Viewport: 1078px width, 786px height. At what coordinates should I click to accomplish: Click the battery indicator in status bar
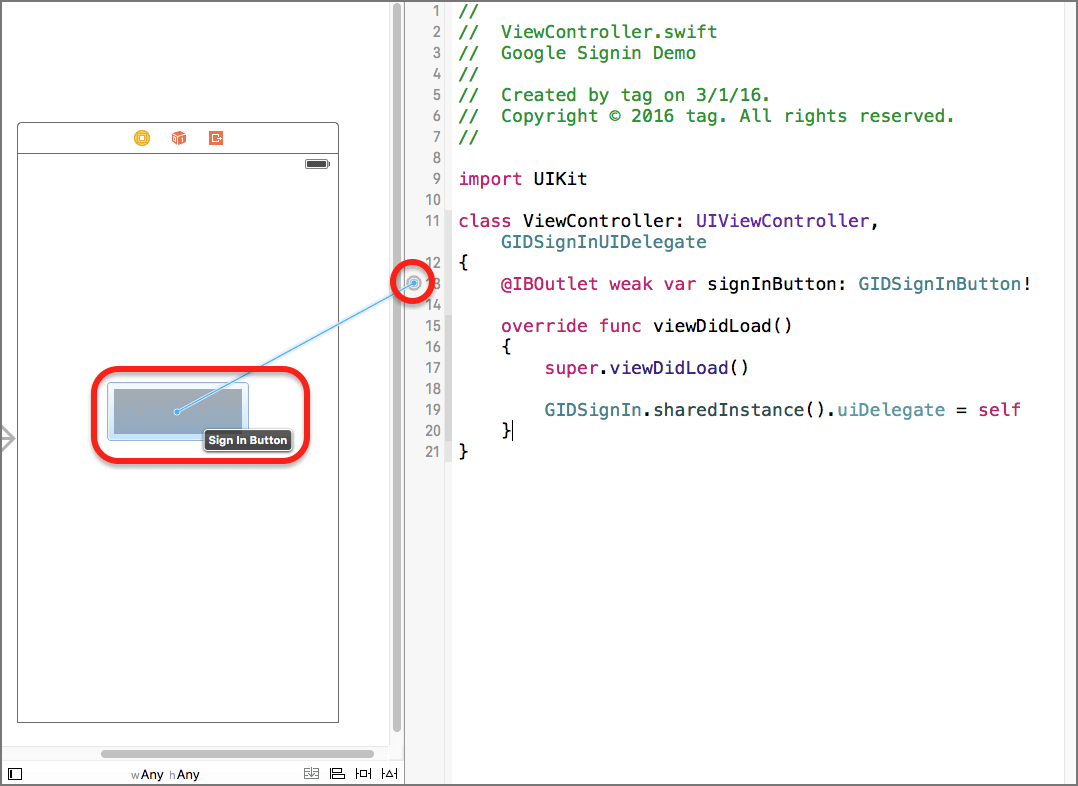click(317, 164)
